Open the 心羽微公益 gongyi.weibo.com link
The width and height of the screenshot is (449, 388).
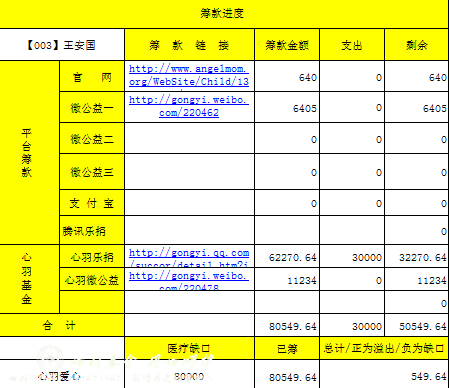[189, 281]
